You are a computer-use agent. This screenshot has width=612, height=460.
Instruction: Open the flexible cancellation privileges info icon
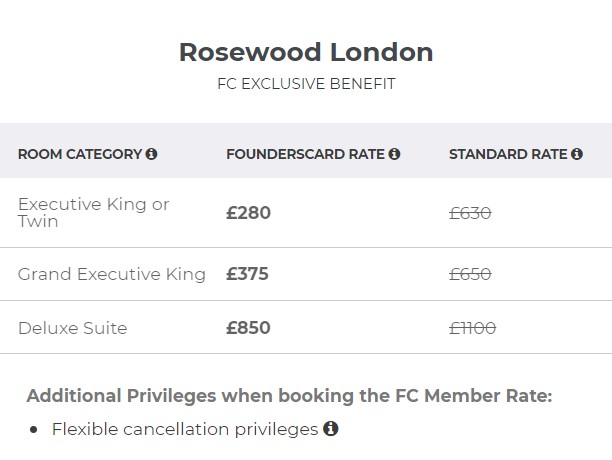[331, 428]
